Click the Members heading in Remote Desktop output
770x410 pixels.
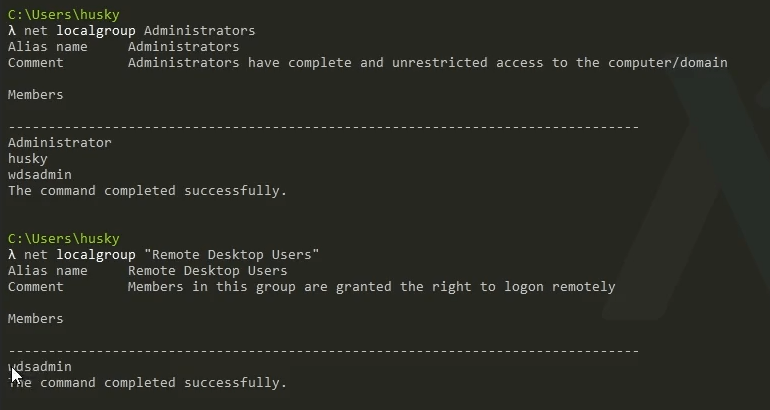[35, 319]
